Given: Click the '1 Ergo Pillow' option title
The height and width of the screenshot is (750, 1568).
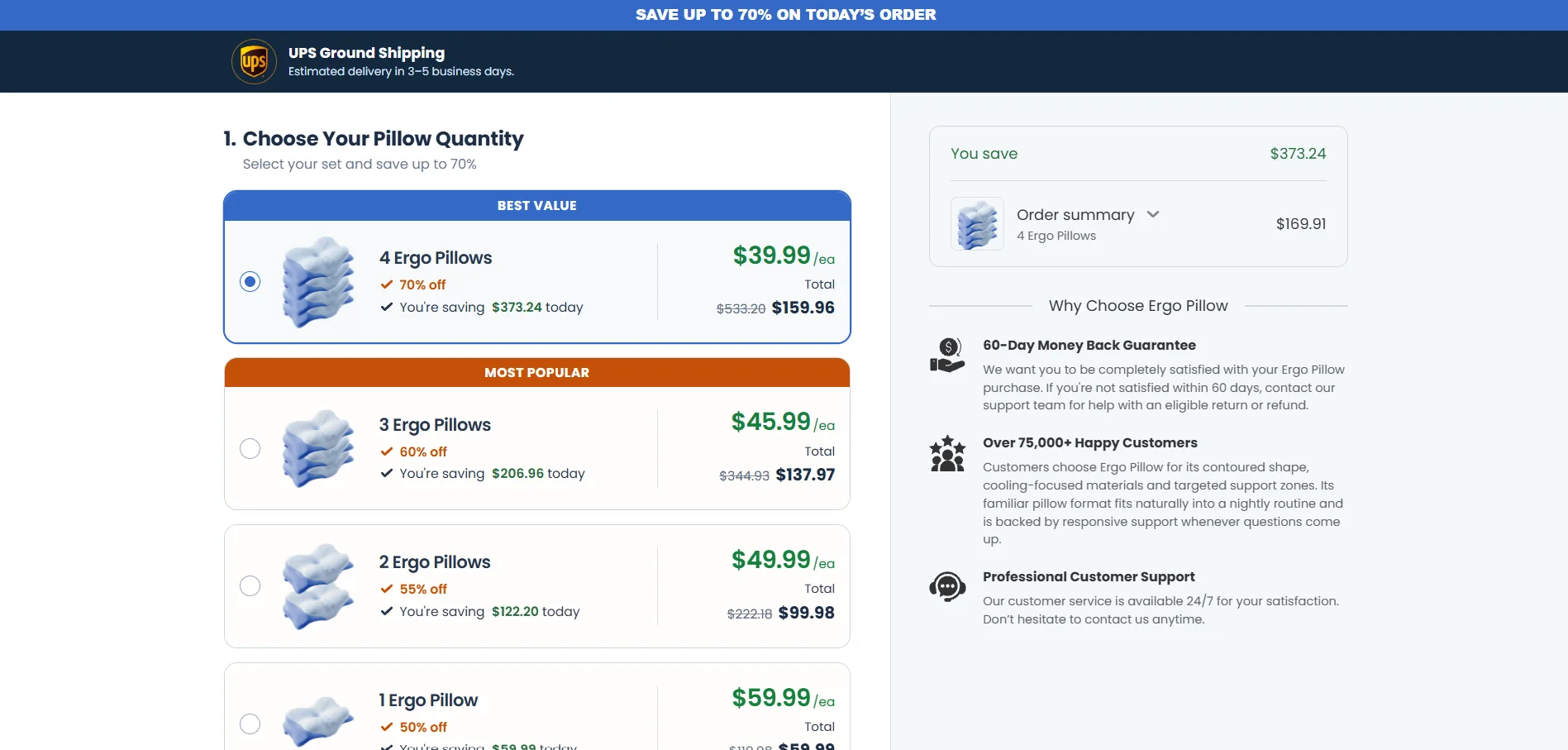Looking at the screenshot, I should point(428,700).
